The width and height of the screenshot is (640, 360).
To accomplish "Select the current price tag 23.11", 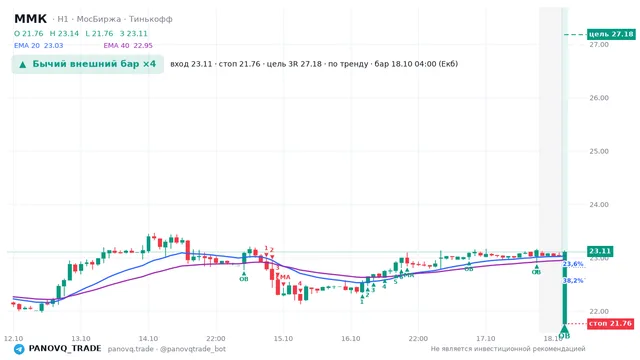I will pos(600,251).
